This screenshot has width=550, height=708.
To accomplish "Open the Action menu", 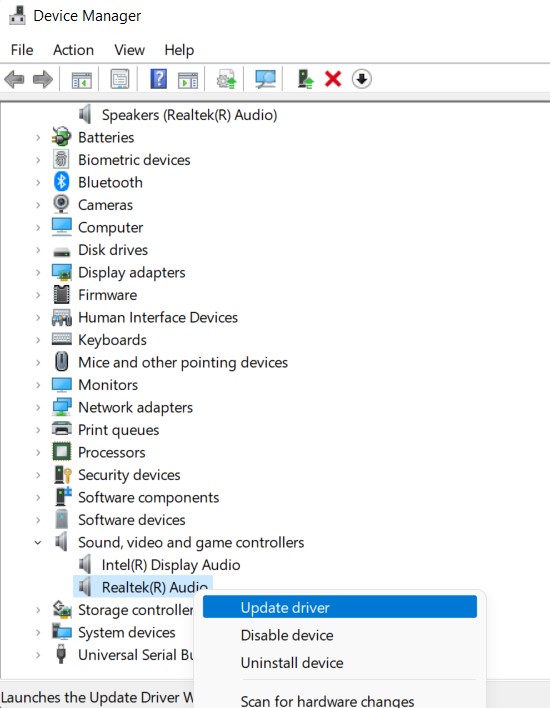I will [x=73, y=50].
